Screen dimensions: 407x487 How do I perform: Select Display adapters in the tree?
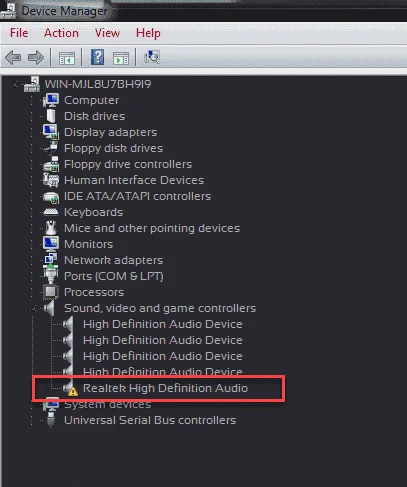tap(110, 132)
